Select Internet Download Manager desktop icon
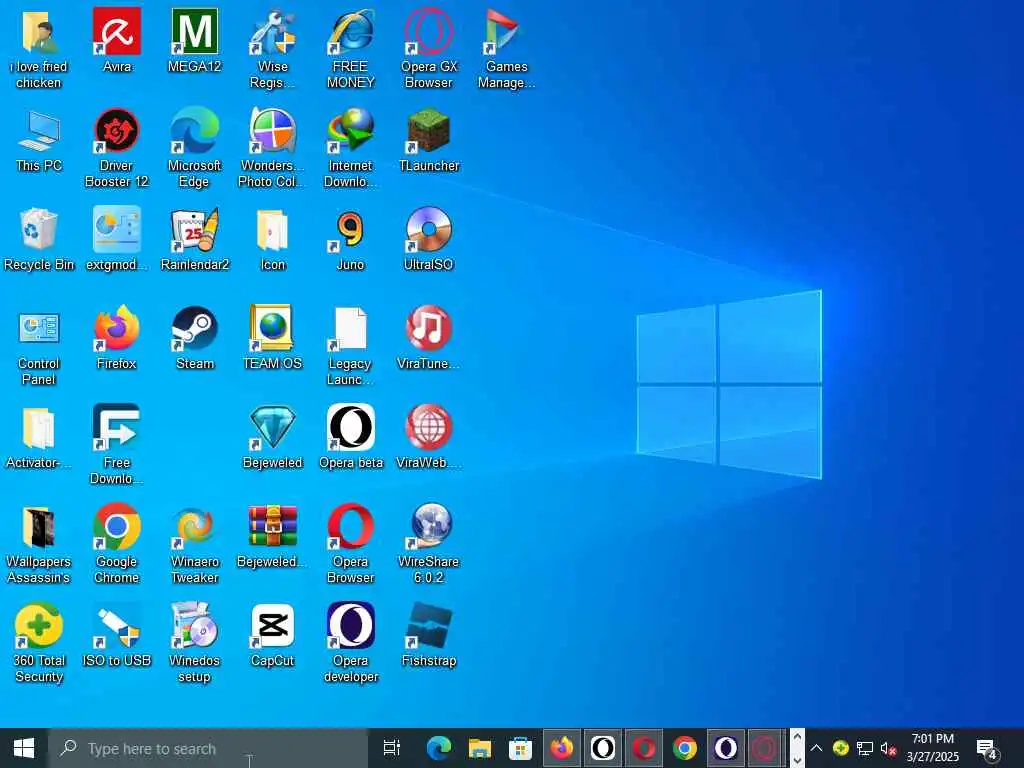 coord(351,148)
